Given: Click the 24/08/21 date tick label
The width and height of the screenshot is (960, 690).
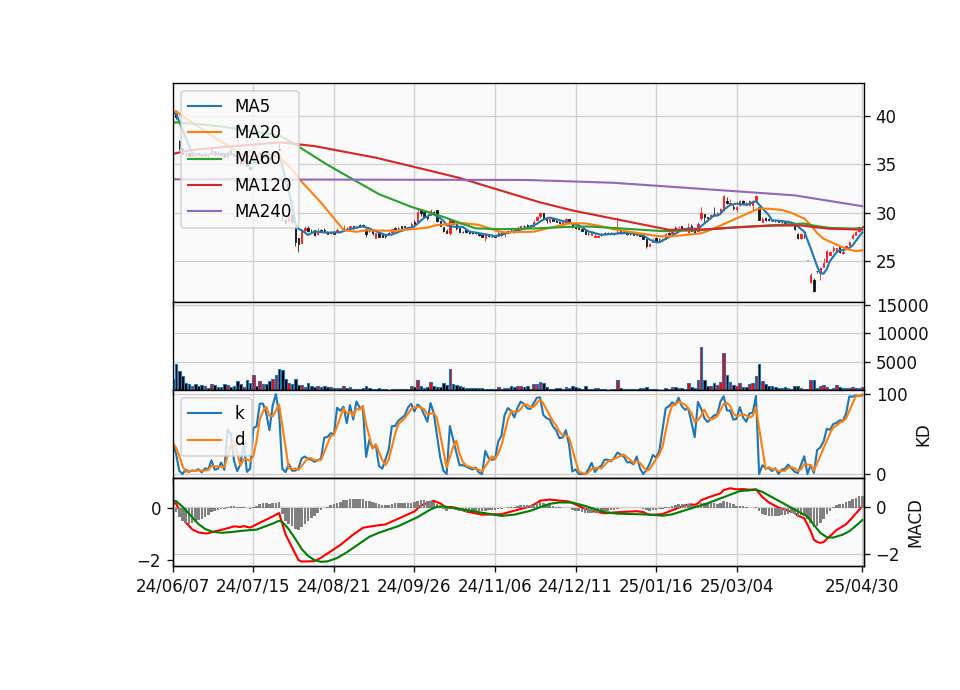Looking at the screenshot, I should coord(334,587).
